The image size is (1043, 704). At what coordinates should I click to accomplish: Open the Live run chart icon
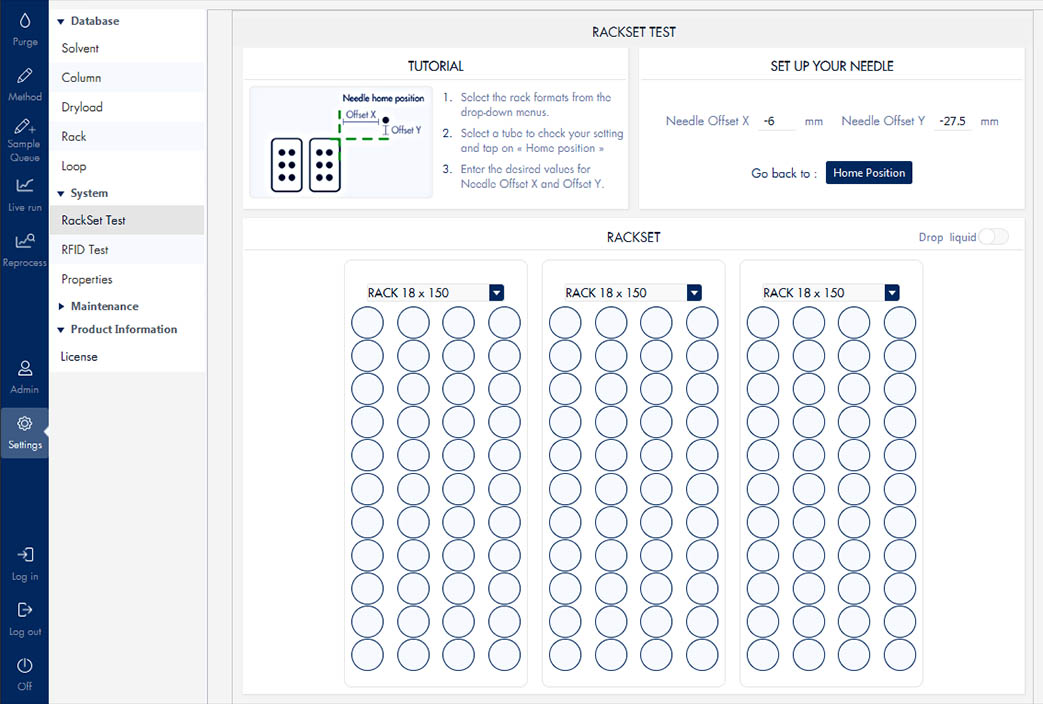[25, 185]
